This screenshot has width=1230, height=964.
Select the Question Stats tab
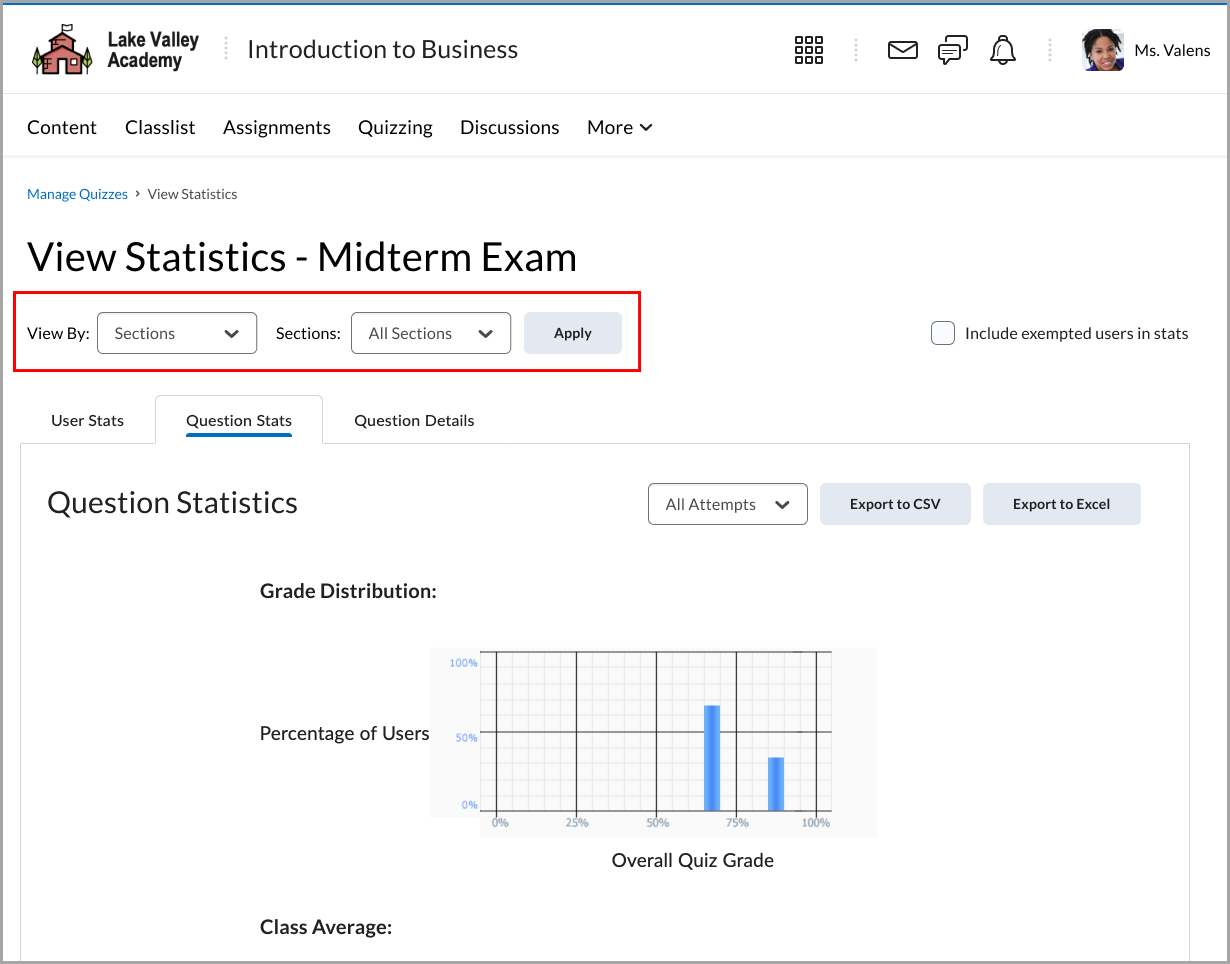pos(239,421)
